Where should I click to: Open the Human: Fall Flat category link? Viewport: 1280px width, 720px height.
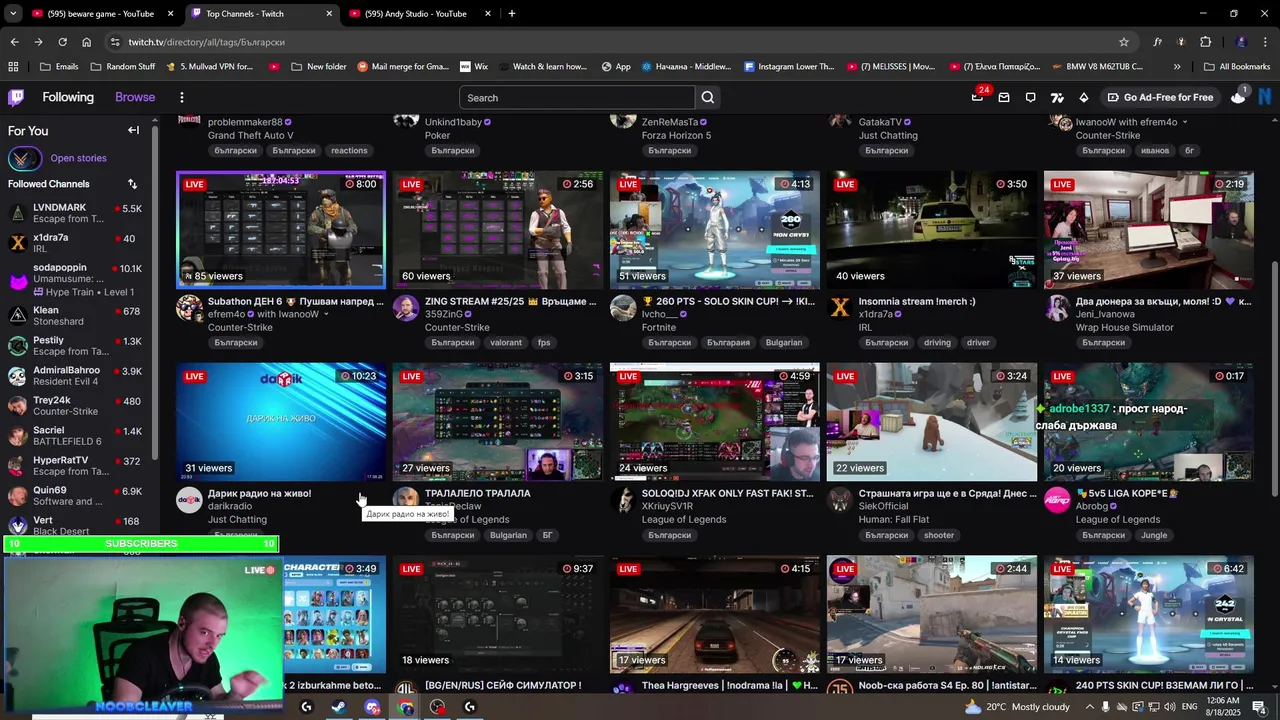click(894, 520)
